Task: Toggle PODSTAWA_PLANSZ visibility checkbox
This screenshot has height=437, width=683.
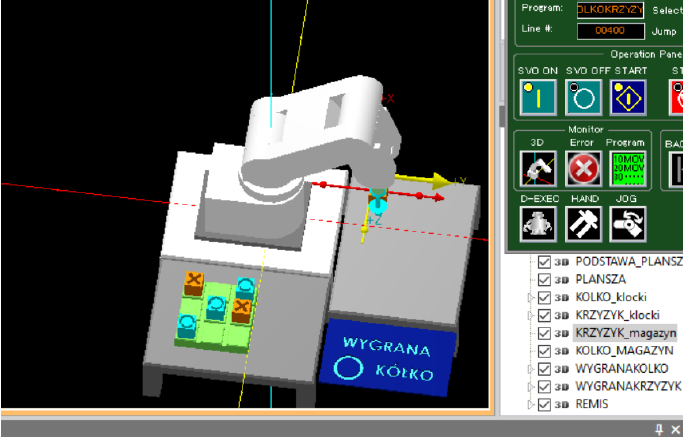Action: pyautogui.click(x=544, y=262)
